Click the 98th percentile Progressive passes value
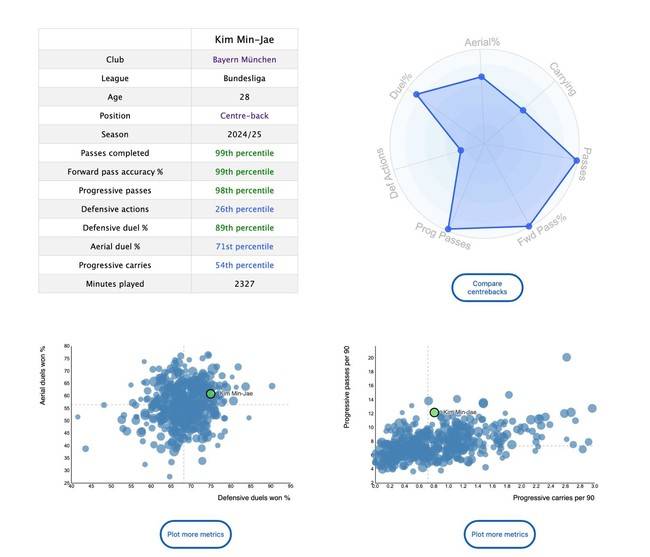The image size is (650, 557). point(244,190)
